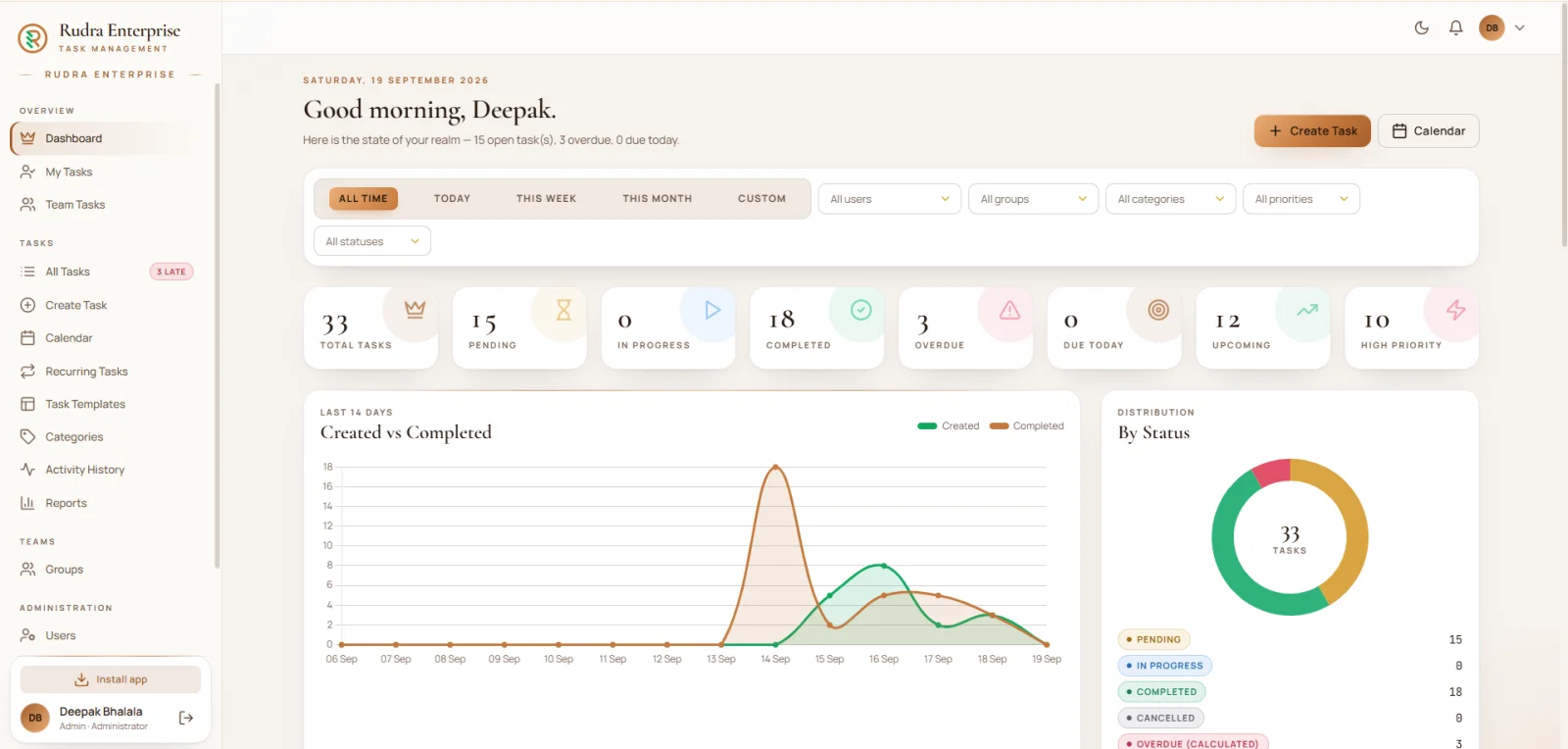
Task: Open the All categories dropdown
Action: coord(1170,199)
